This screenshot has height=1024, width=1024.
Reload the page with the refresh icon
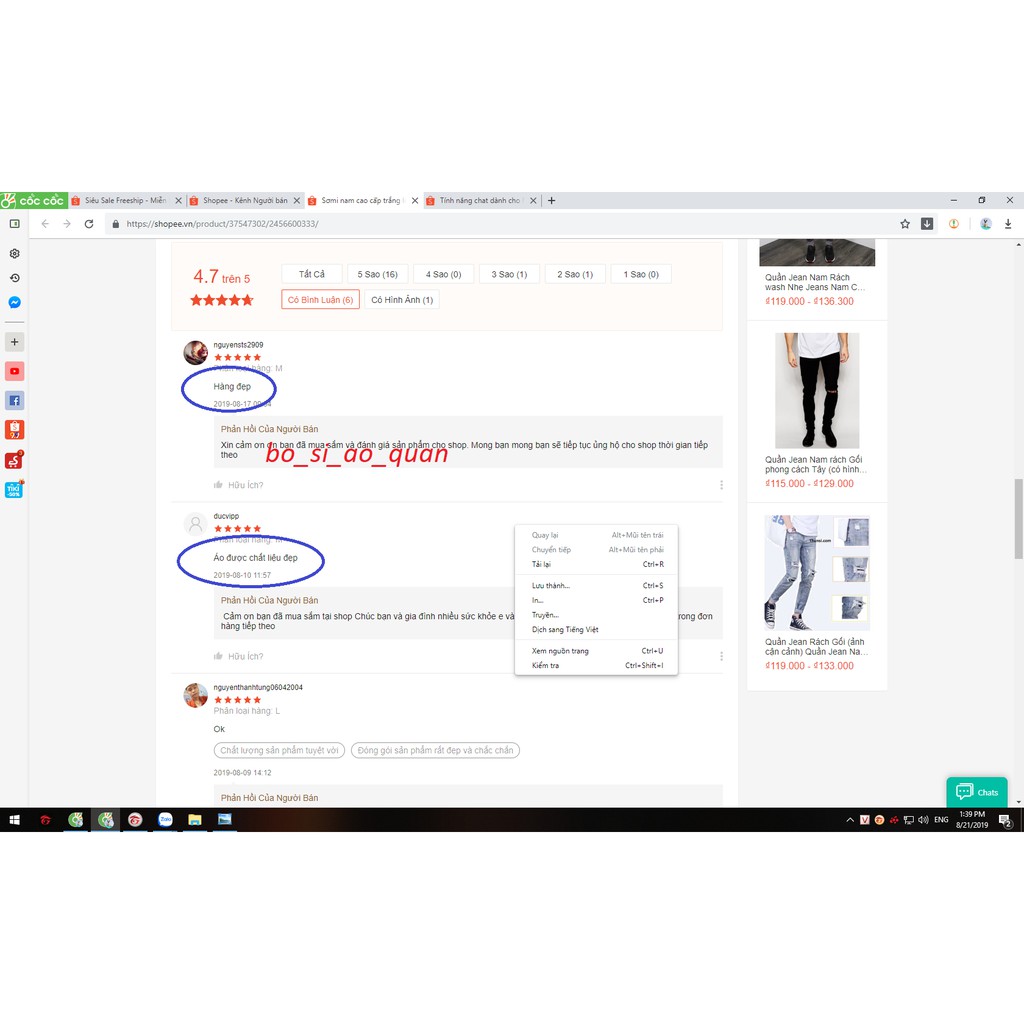click(90, 224)
